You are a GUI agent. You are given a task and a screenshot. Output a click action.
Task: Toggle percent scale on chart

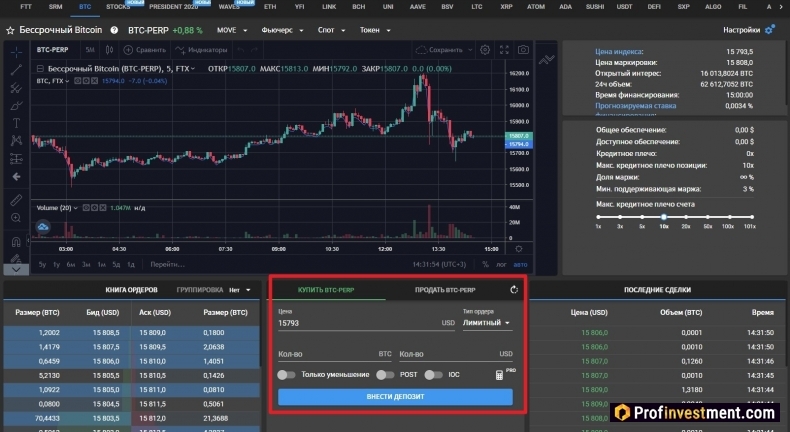point(485,264)
